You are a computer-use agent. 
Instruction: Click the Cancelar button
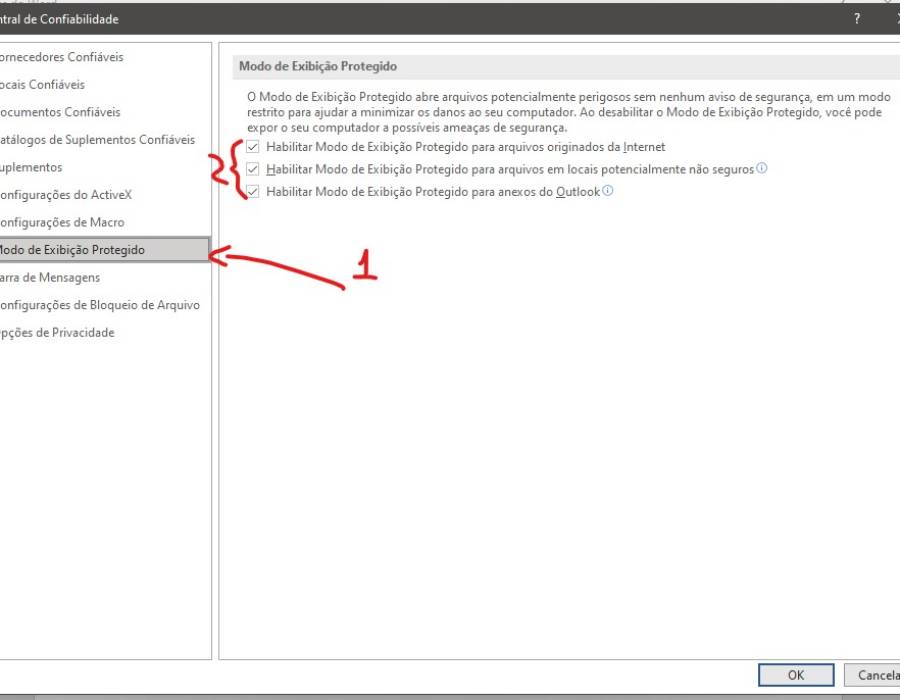tap(872, 675)
